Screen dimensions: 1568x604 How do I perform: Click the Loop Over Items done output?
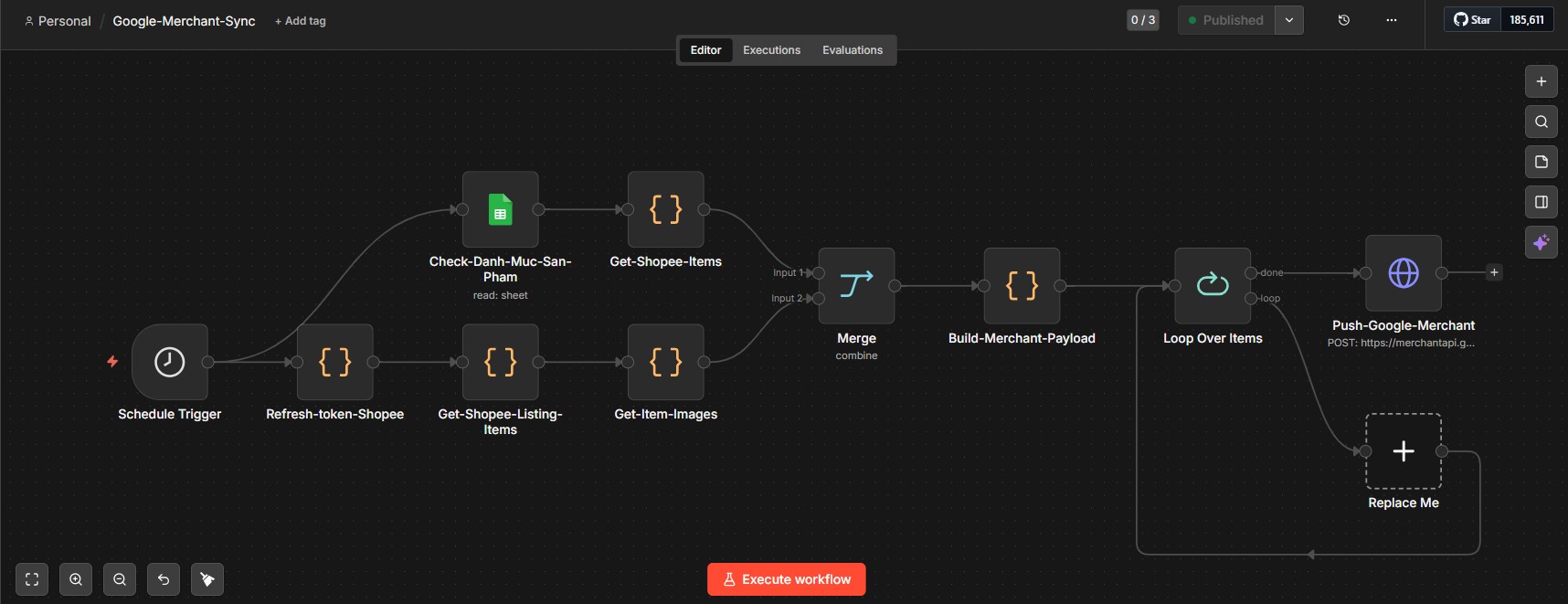[1251, 272]
